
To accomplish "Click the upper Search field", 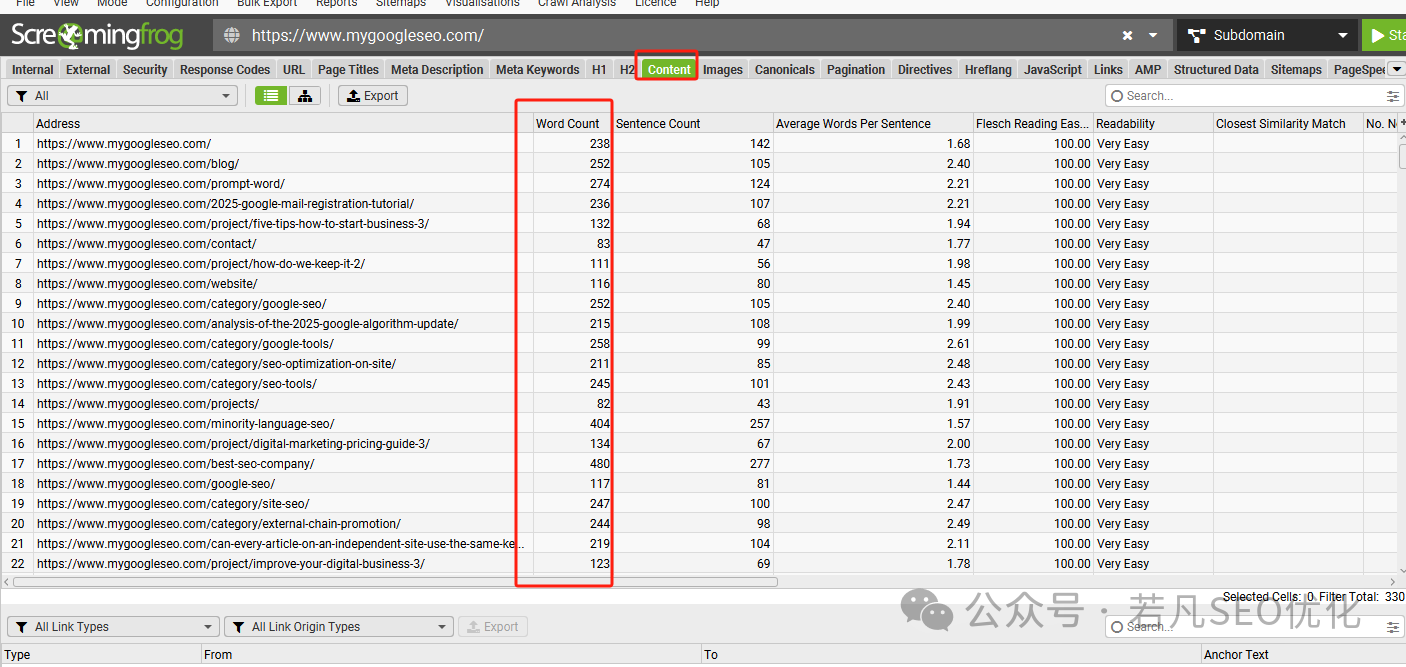I will (1245, 96).
